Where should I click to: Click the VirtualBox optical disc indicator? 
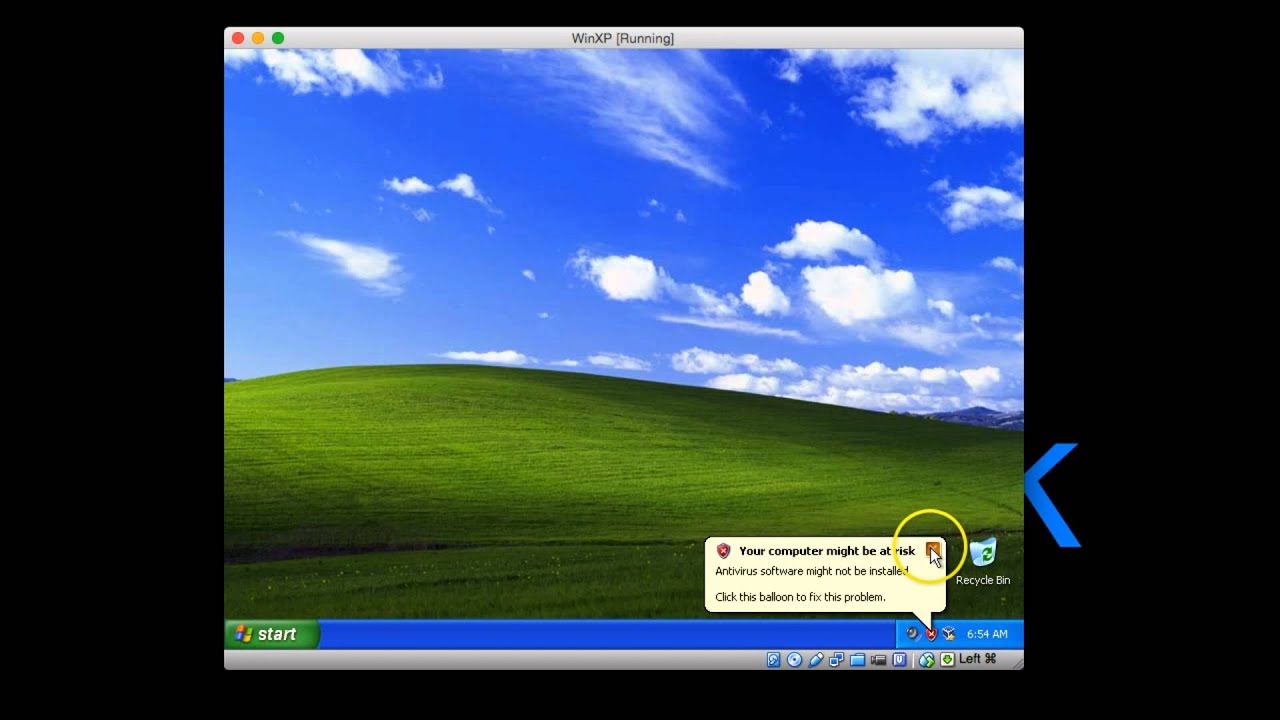coord(794,659)
